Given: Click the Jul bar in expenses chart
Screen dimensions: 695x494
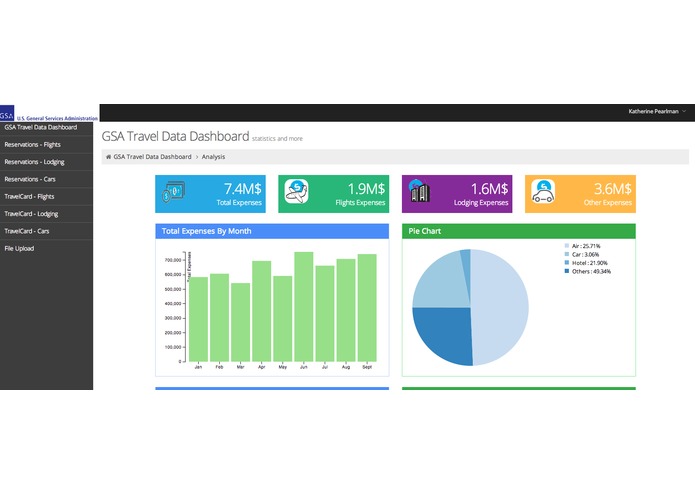Looking at the screenshot, I should pyautogui.click(x=325, y=314).
